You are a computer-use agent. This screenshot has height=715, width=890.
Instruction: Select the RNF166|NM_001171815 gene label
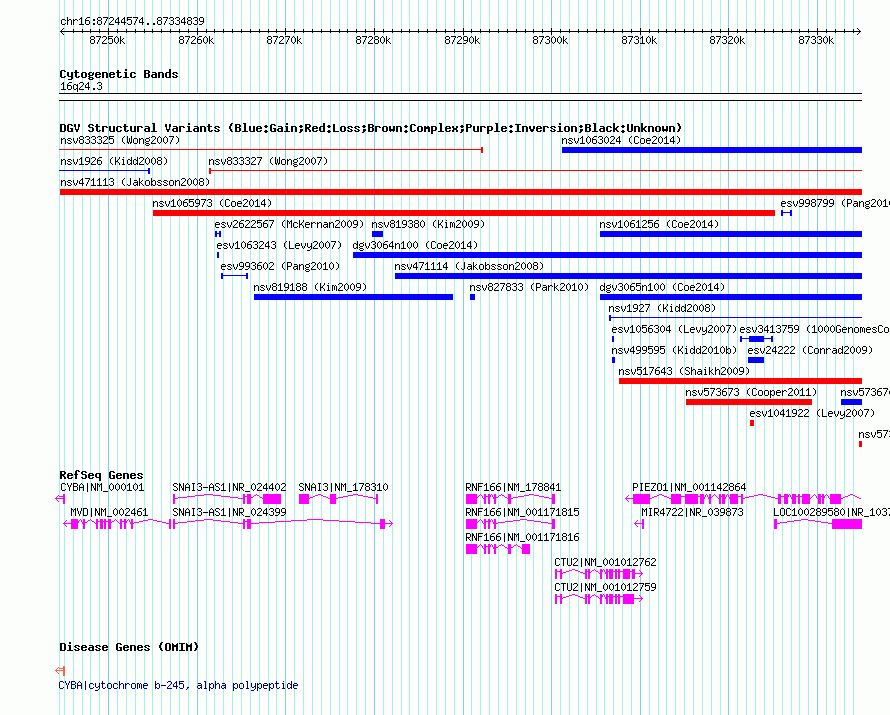tap(522, 512)
